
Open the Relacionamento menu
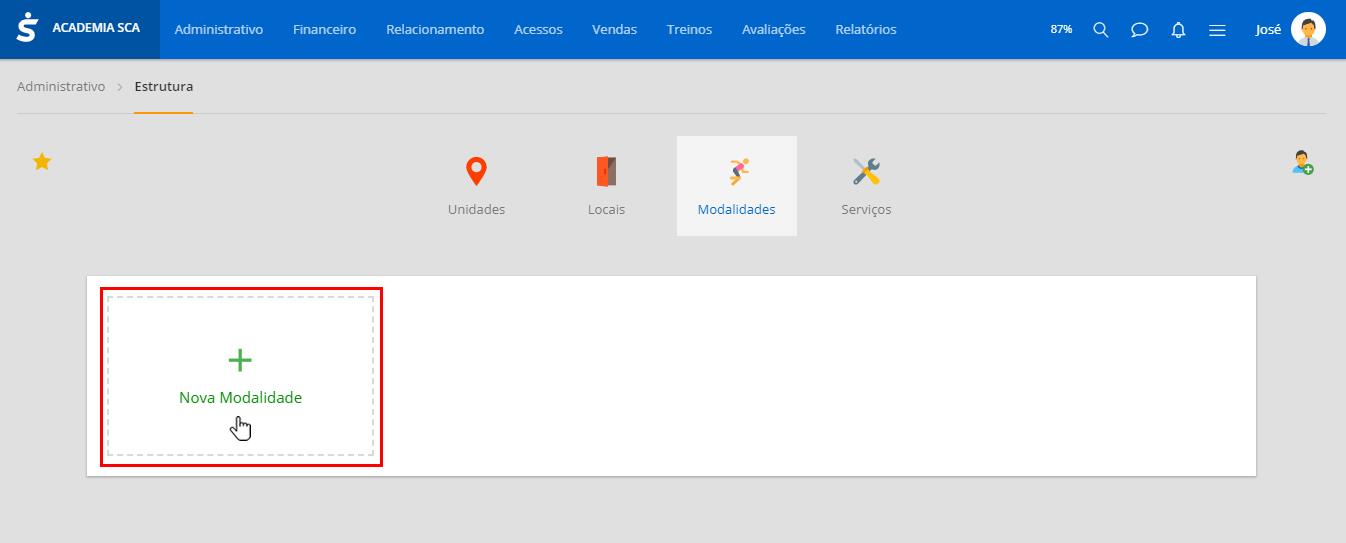[435, 30]
